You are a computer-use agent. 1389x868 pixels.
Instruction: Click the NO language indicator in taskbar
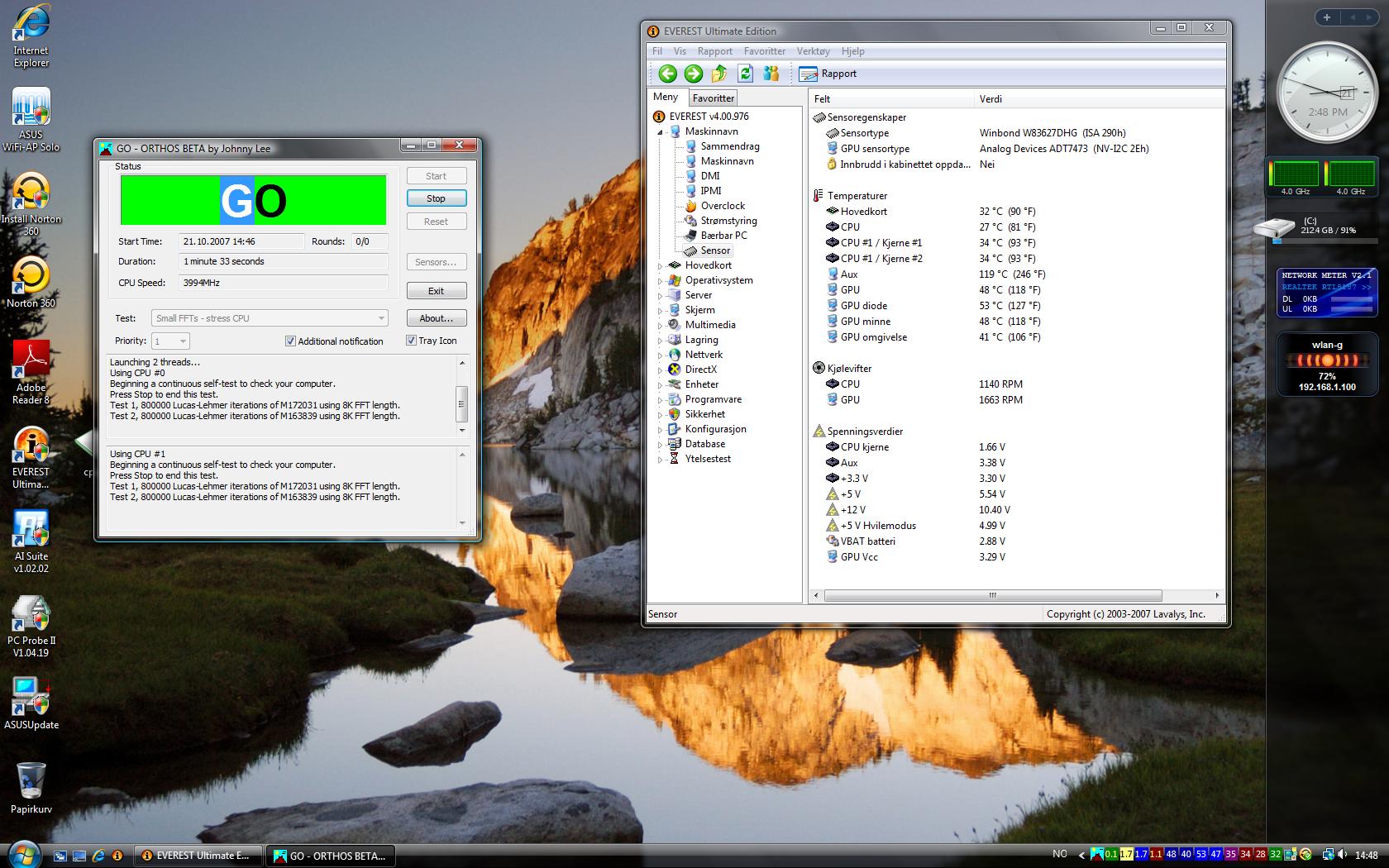click(1060, 854)
